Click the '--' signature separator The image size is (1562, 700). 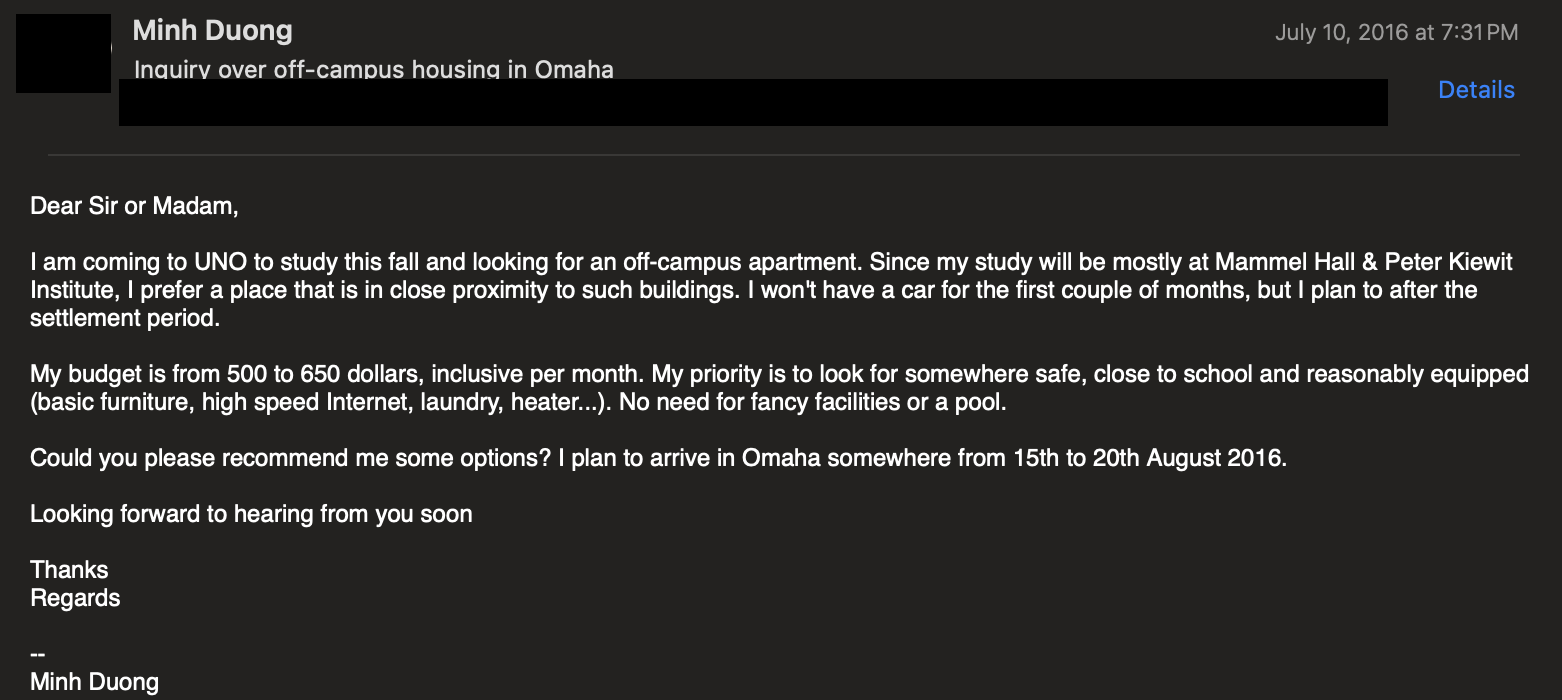tap(38, 654)
